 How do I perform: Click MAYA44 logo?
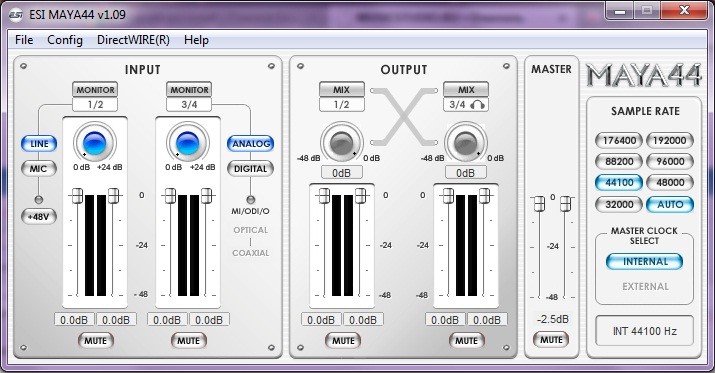point(644,75)
